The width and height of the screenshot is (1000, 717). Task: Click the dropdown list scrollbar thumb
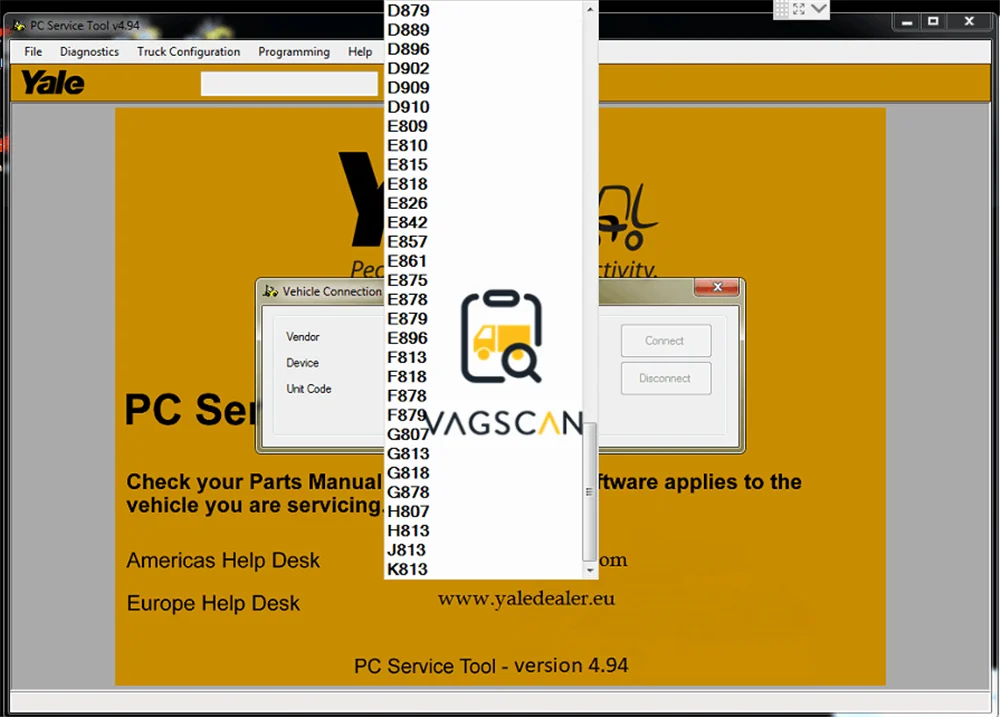(590, 491)
